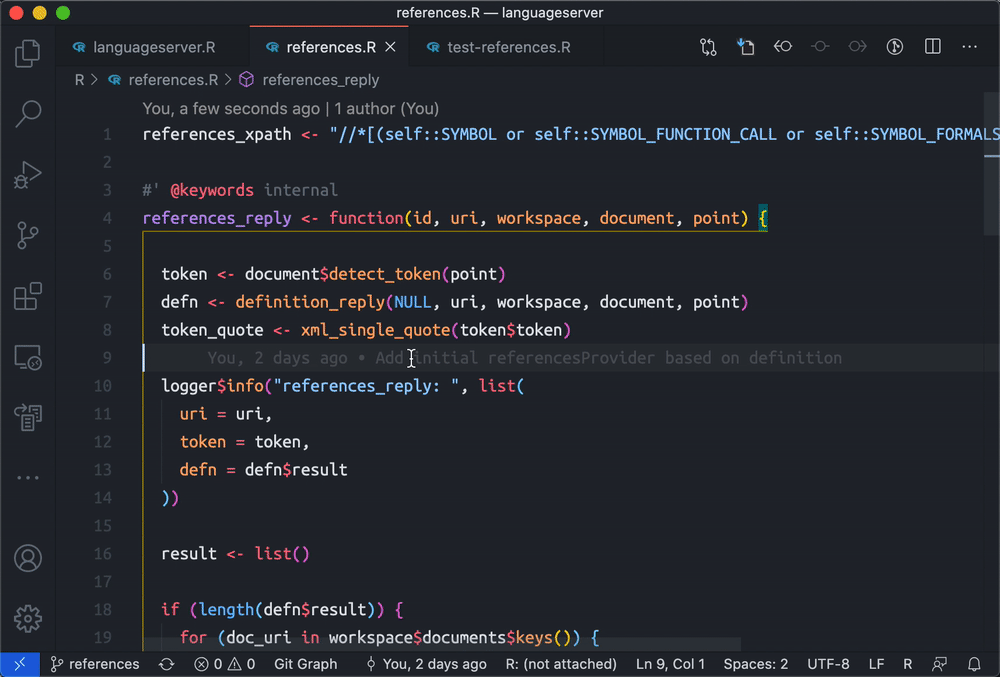Viewport: 1000px width, 677px height.
Task: Toggle file blame annotations icon
Action: tap(895, 47)
